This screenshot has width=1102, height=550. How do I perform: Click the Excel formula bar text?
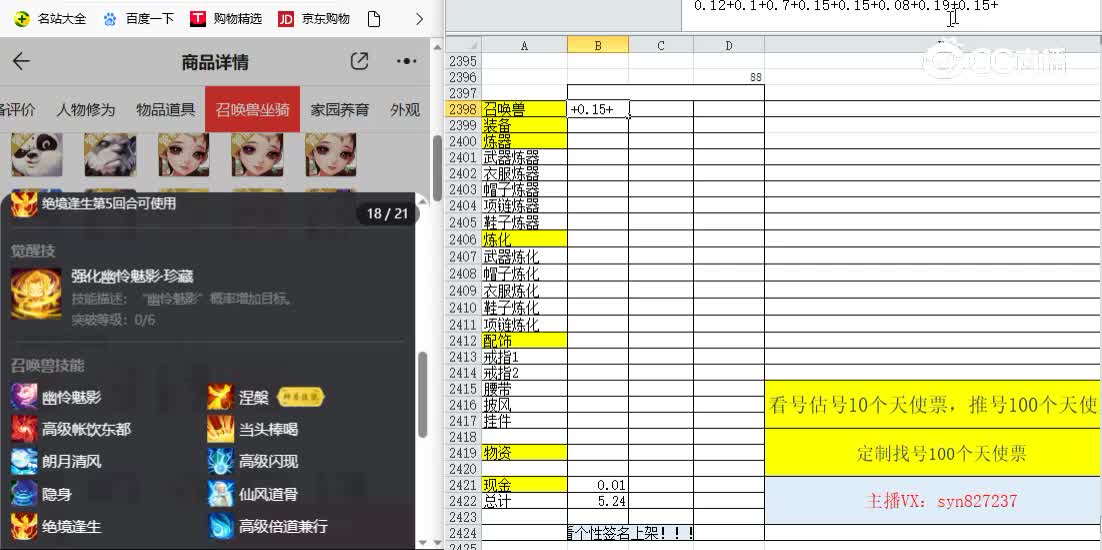(845, 6)
